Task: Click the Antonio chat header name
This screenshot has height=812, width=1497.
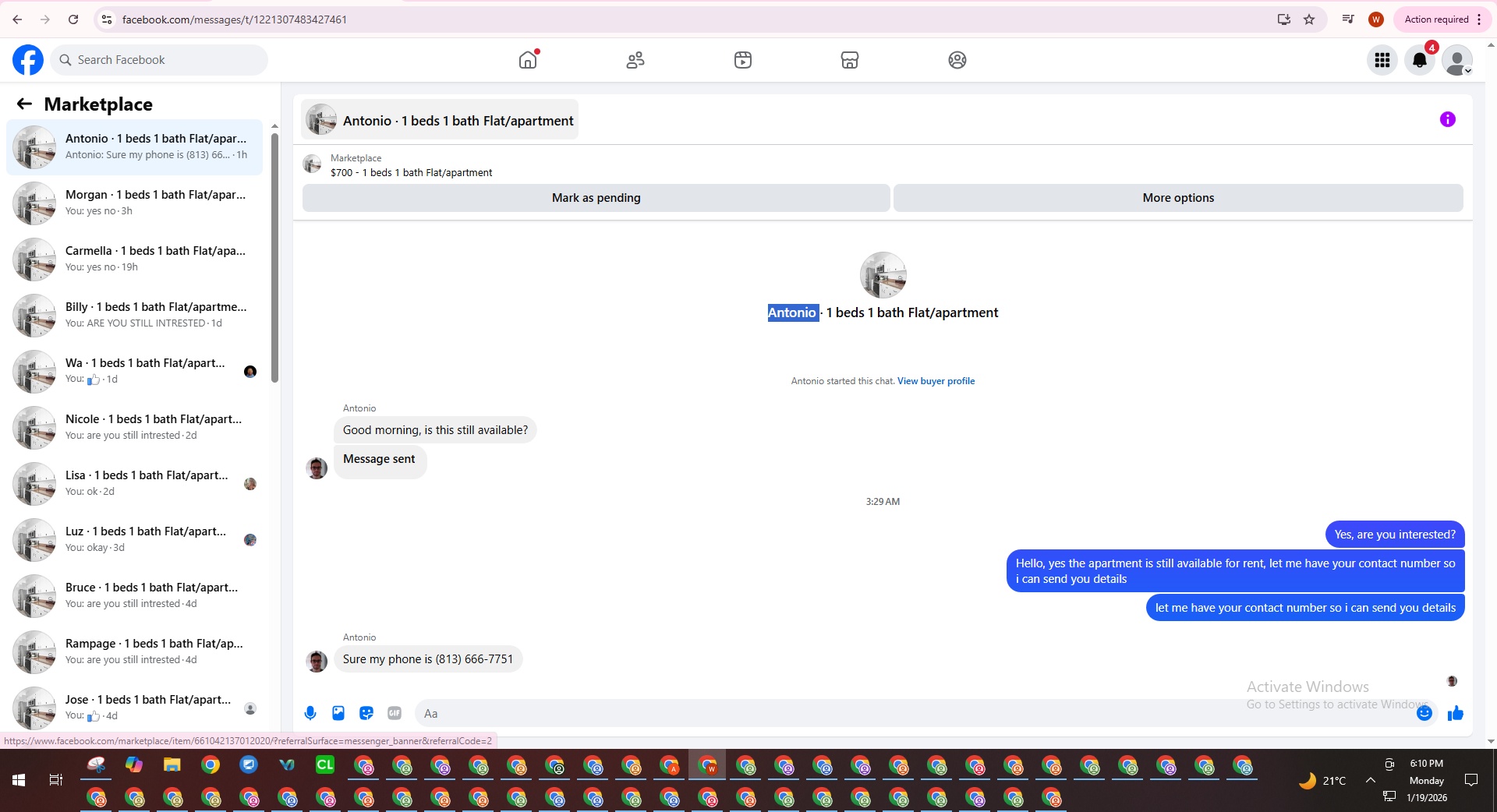Action: [x=458, y=121]
